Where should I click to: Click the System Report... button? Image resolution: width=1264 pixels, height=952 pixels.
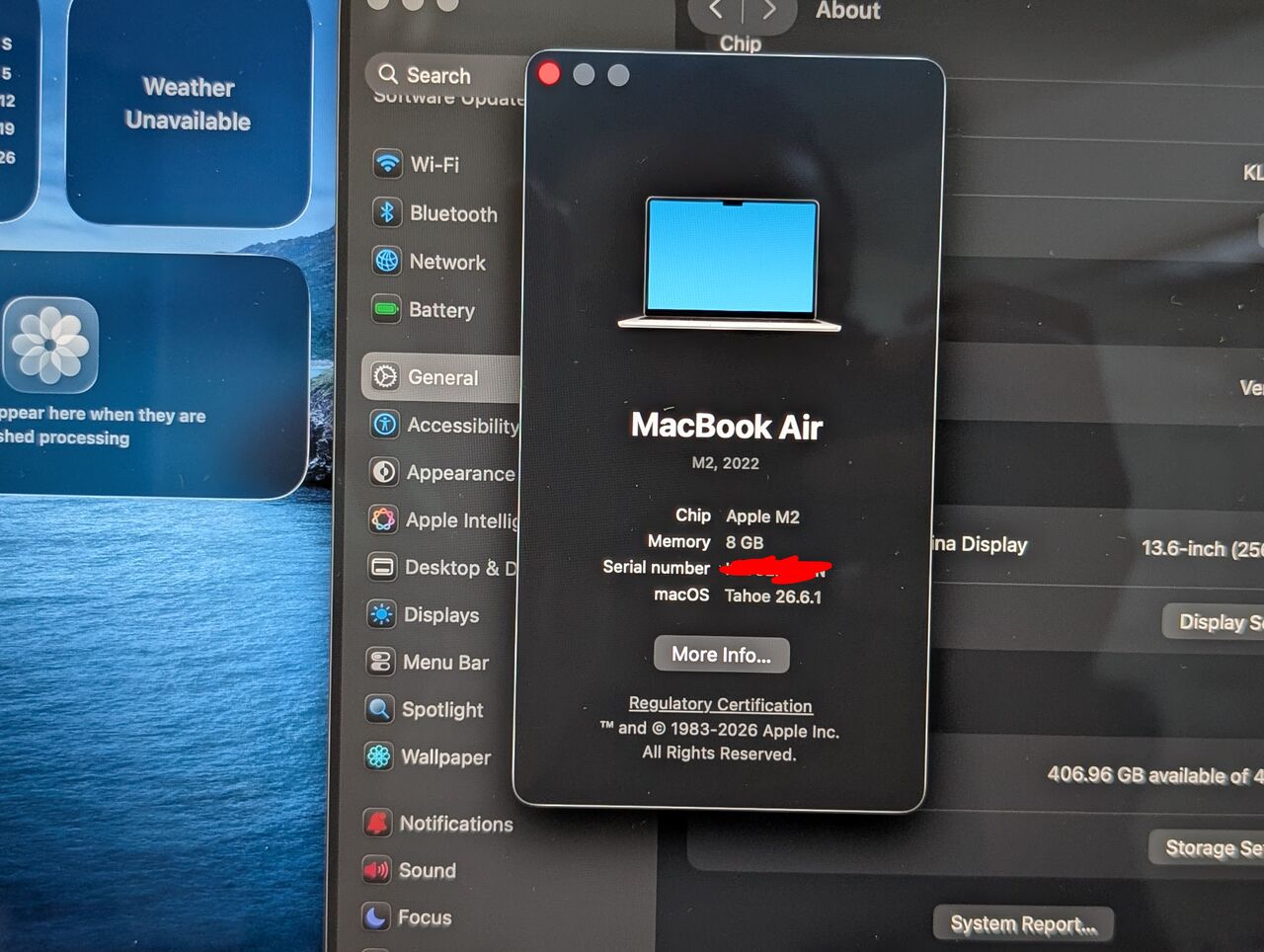coord(1023,924)
